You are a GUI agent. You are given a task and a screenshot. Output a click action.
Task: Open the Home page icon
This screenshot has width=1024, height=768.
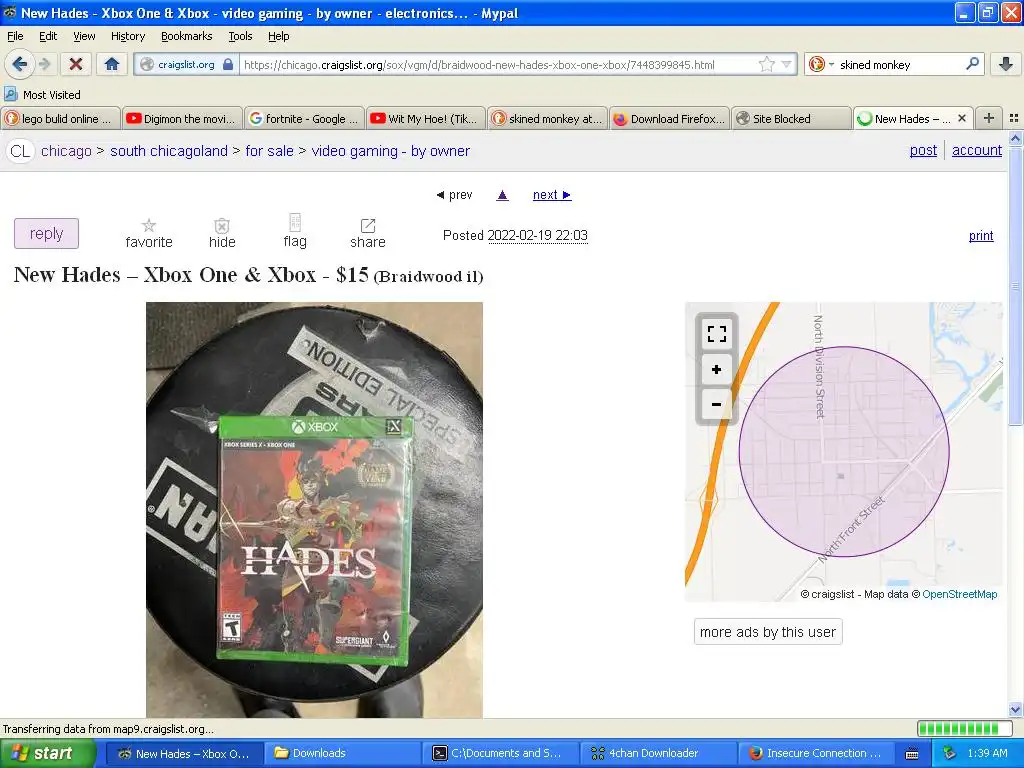coord(112,64)
